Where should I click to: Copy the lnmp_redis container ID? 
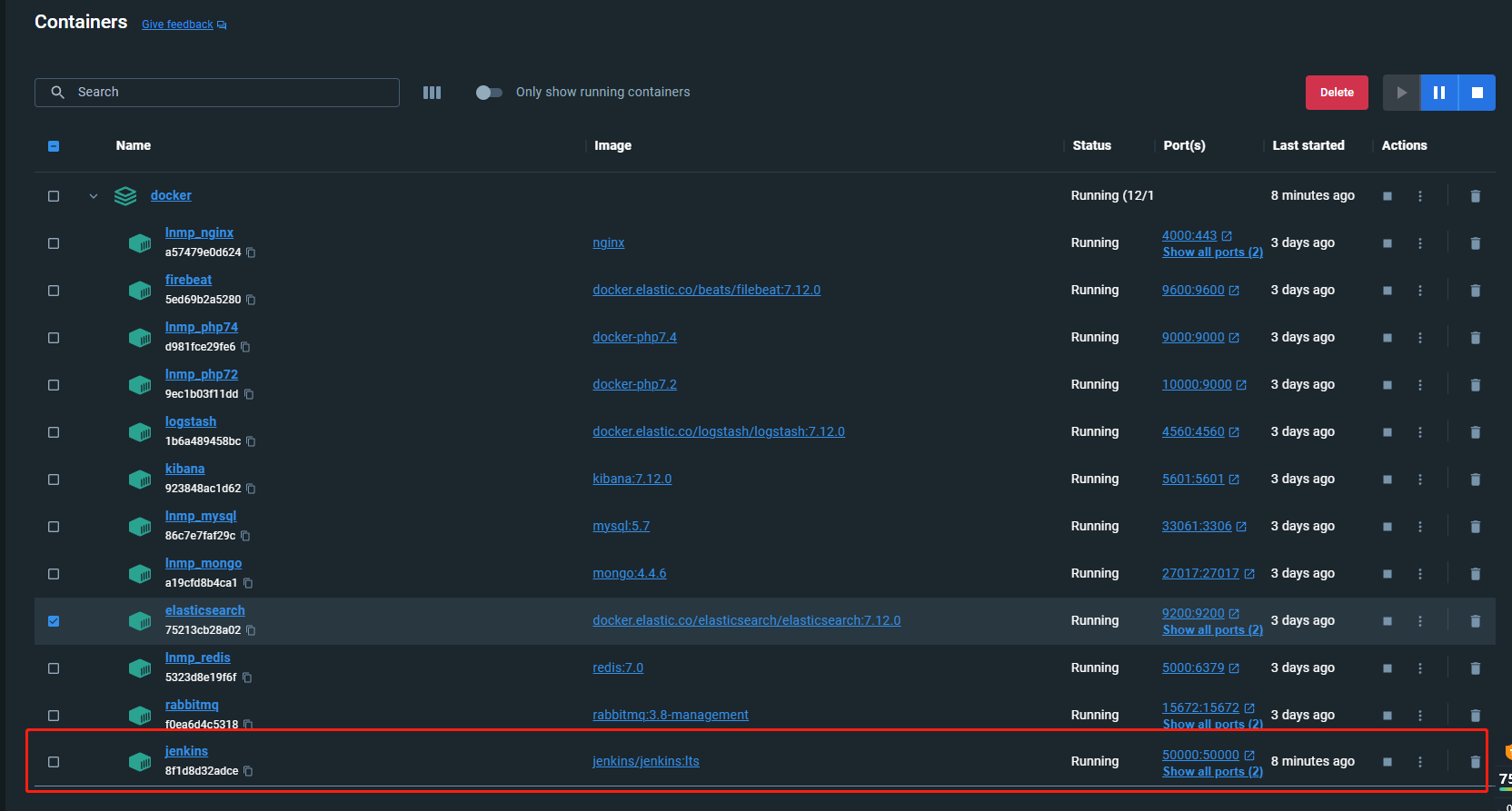coord(247,677)
